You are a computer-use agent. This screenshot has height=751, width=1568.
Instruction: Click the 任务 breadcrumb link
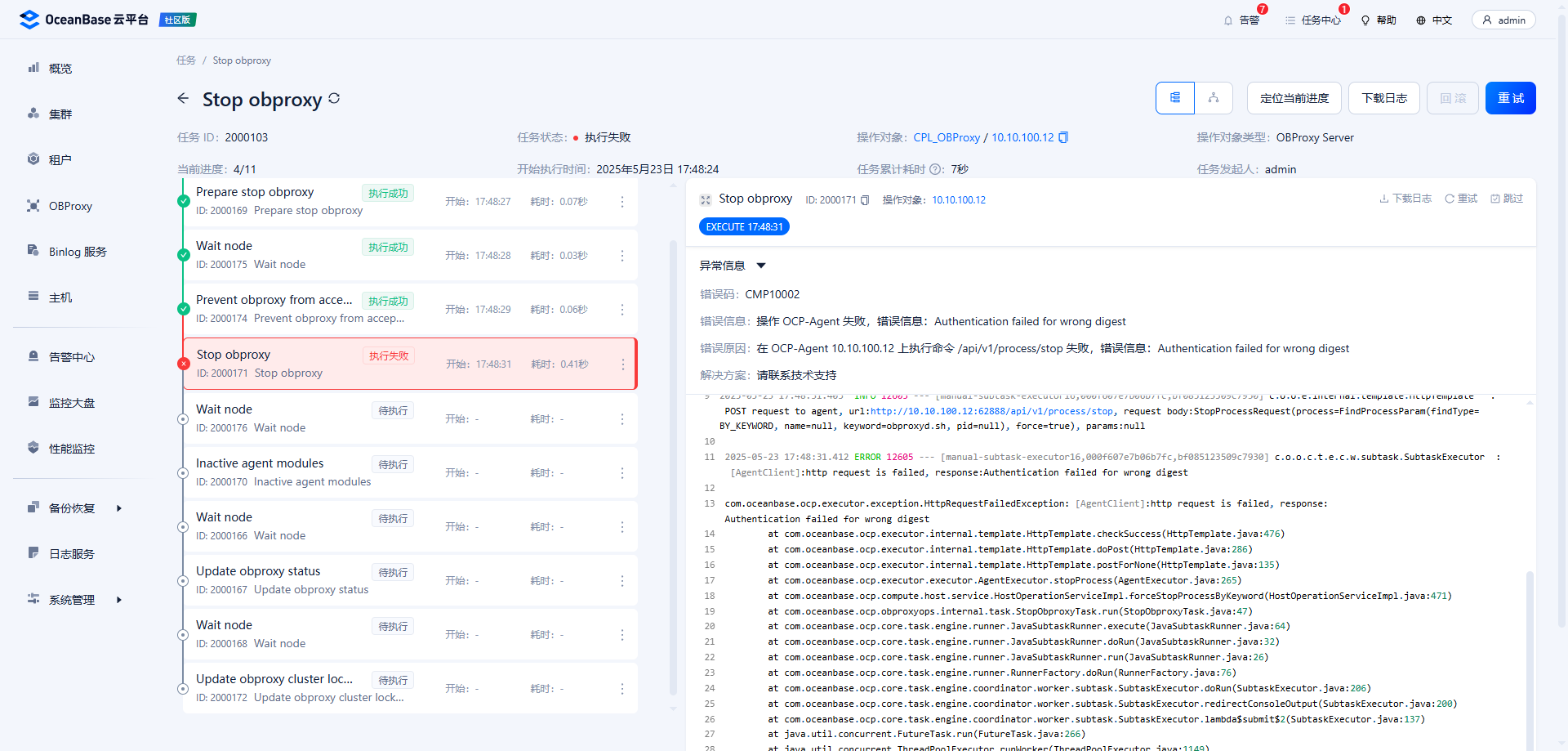coord(186,60)
